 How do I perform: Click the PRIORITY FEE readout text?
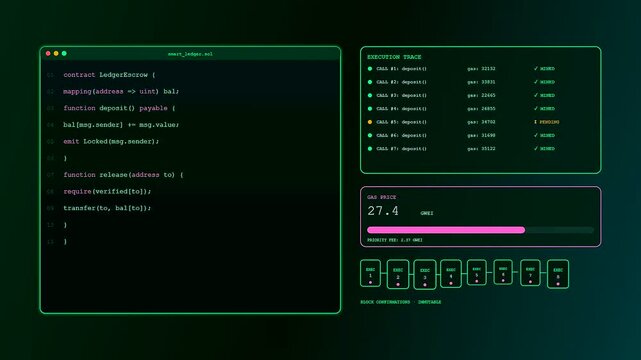coord(394,240)
